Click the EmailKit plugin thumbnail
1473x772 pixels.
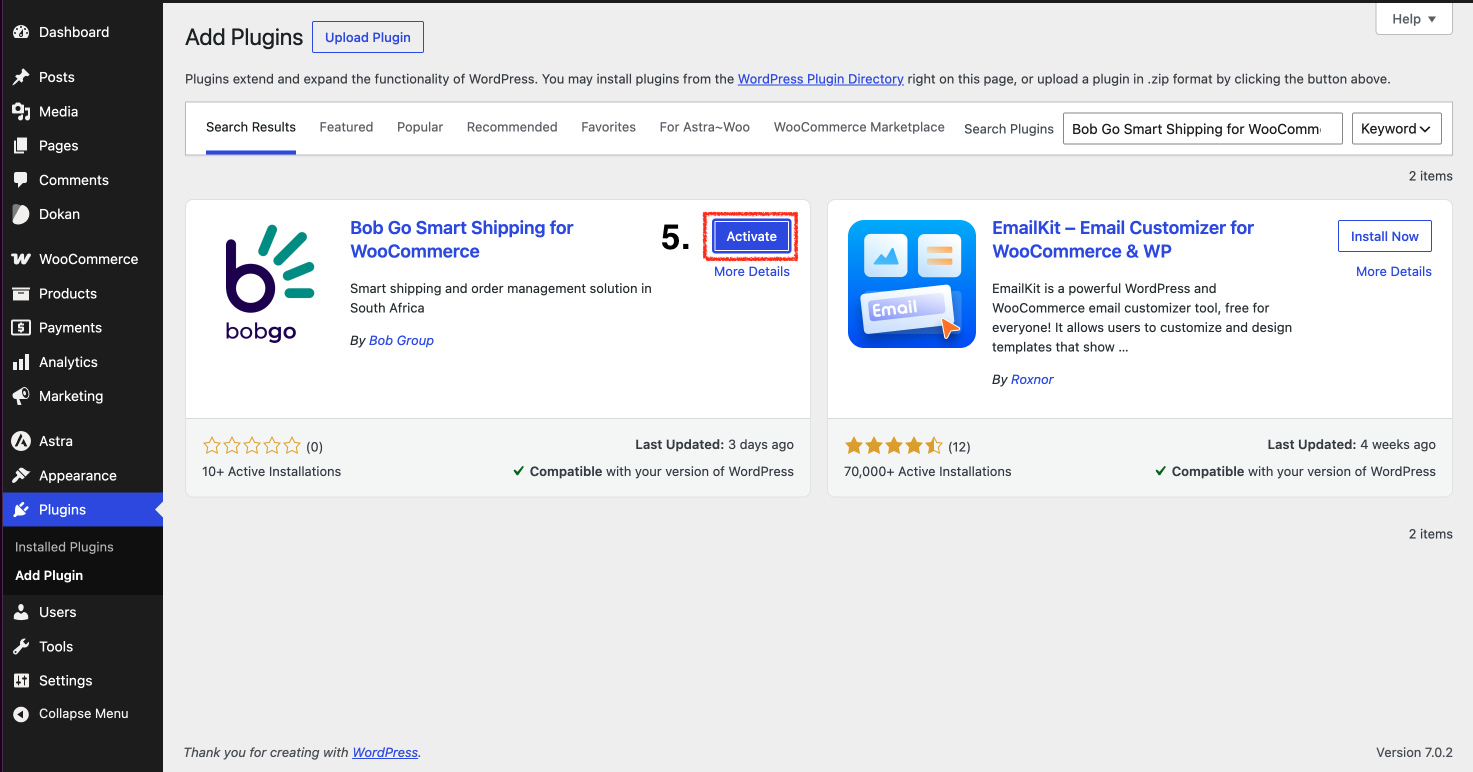click(912, 284)
